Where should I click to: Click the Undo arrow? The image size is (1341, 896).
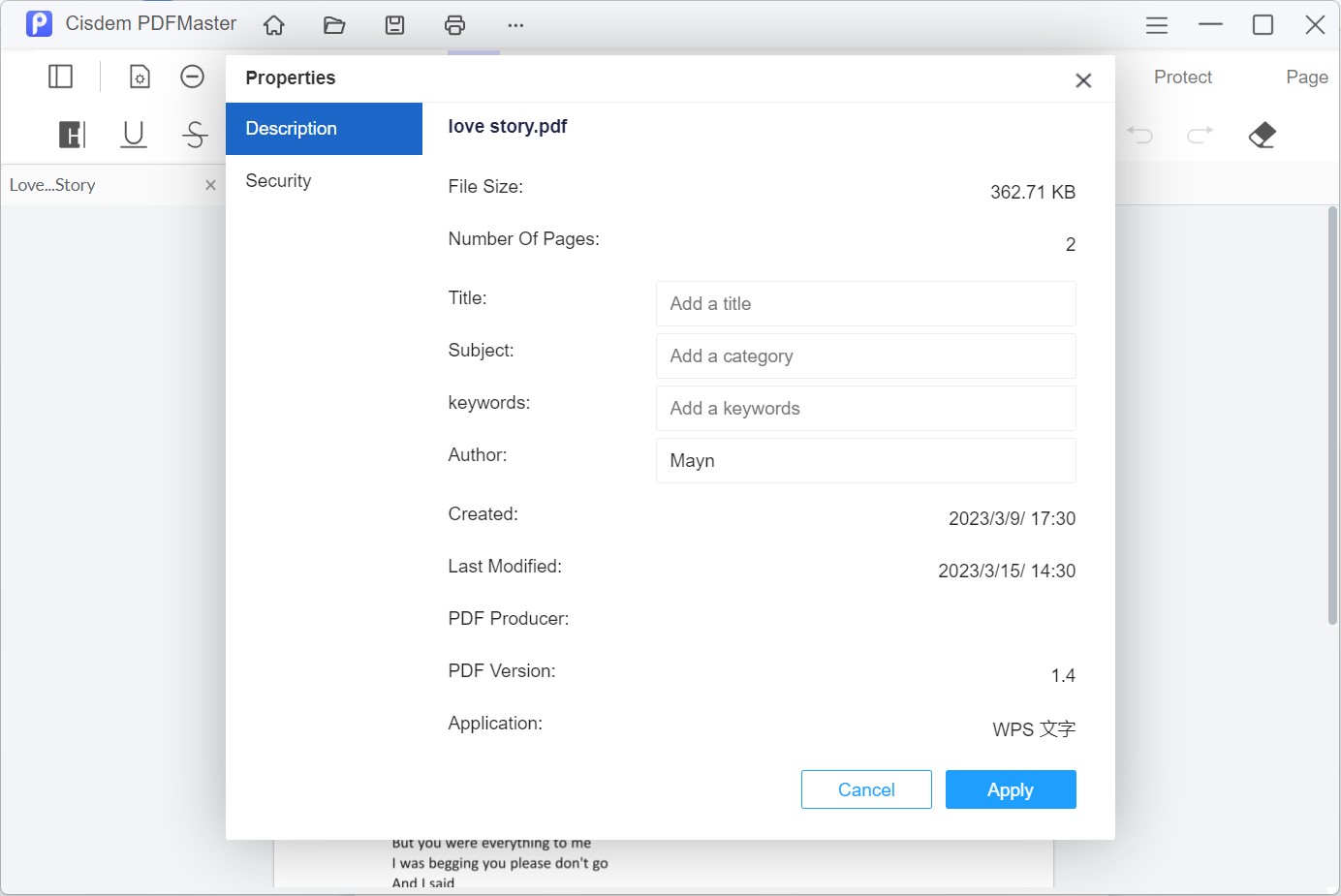pos(1140,136)
